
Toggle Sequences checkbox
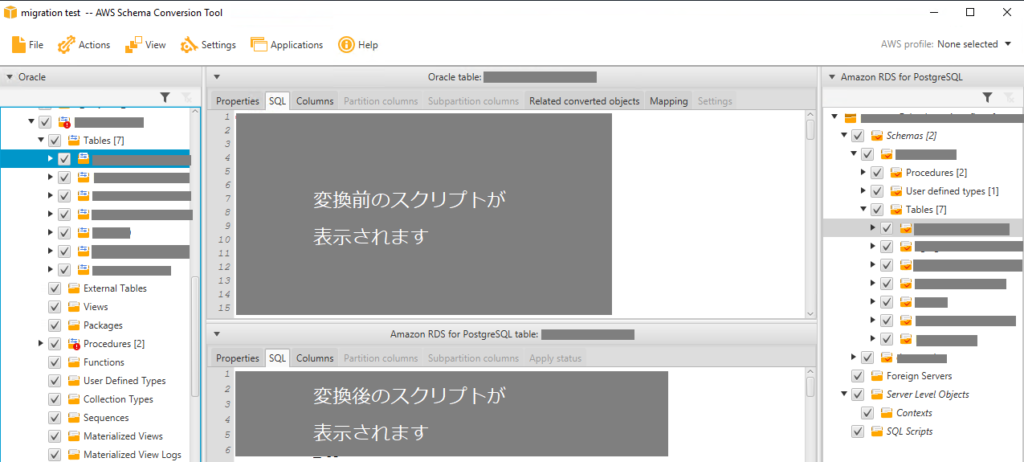pos(55,418)
